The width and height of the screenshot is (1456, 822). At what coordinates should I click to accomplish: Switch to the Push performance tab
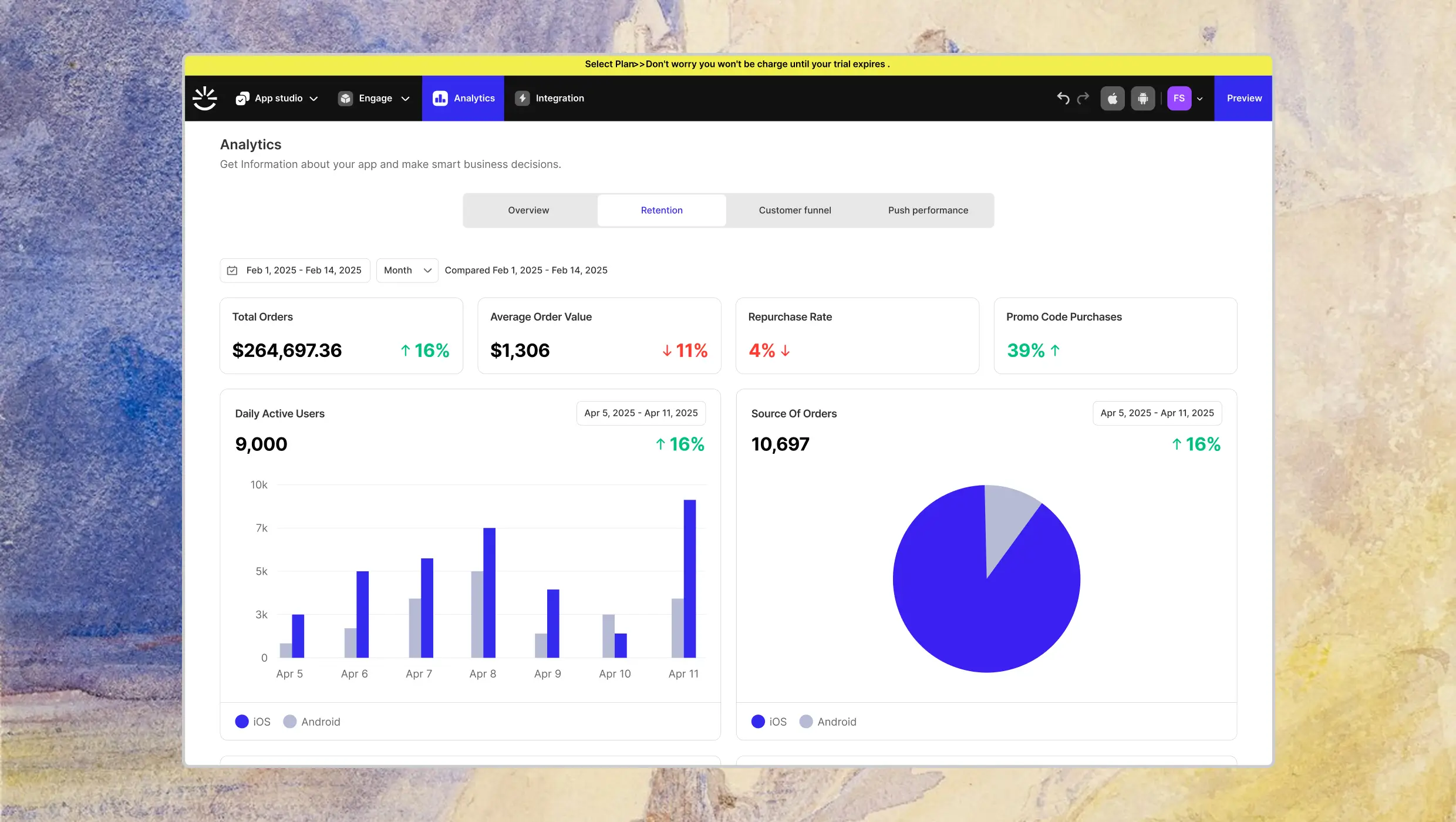(x=928, y=210)
